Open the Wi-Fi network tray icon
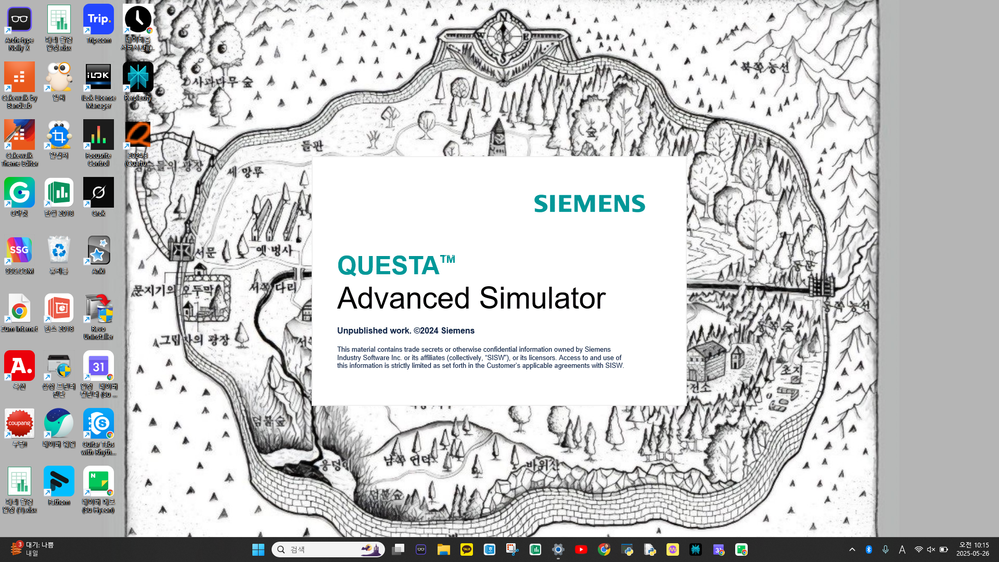 918,549
